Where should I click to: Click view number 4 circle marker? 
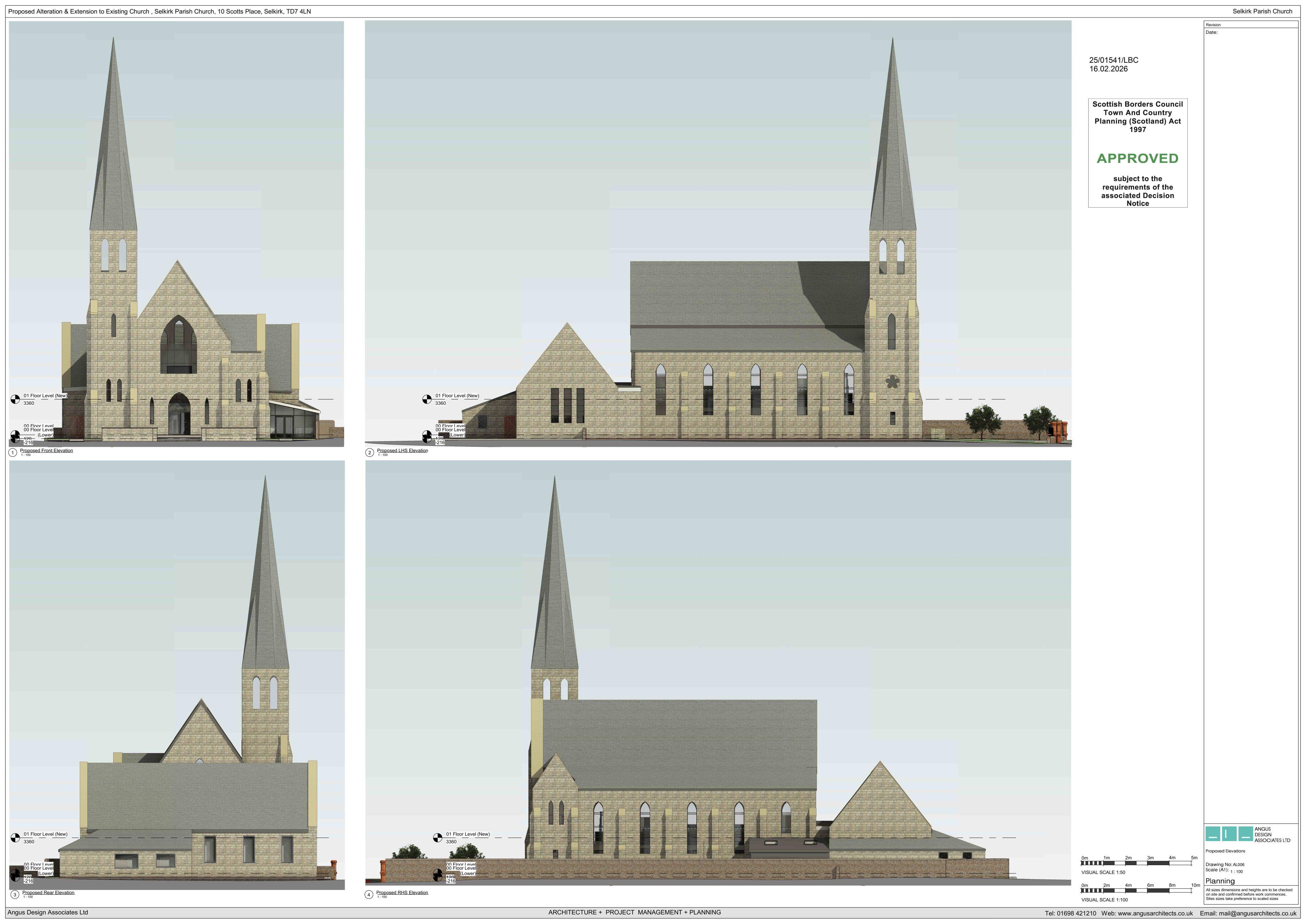point(369,895)
